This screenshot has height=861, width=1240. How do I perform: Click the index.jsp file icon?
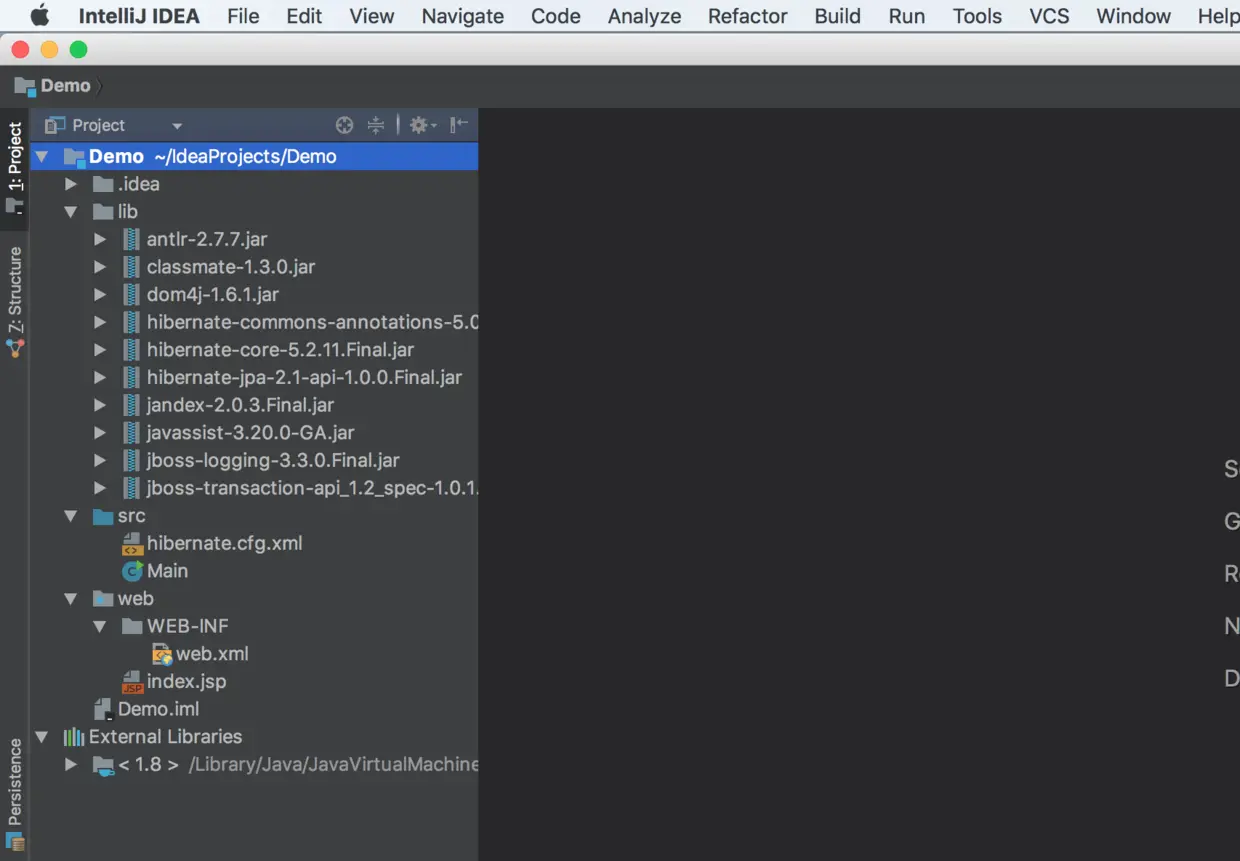pyautogui.click(x=132, y=682)
